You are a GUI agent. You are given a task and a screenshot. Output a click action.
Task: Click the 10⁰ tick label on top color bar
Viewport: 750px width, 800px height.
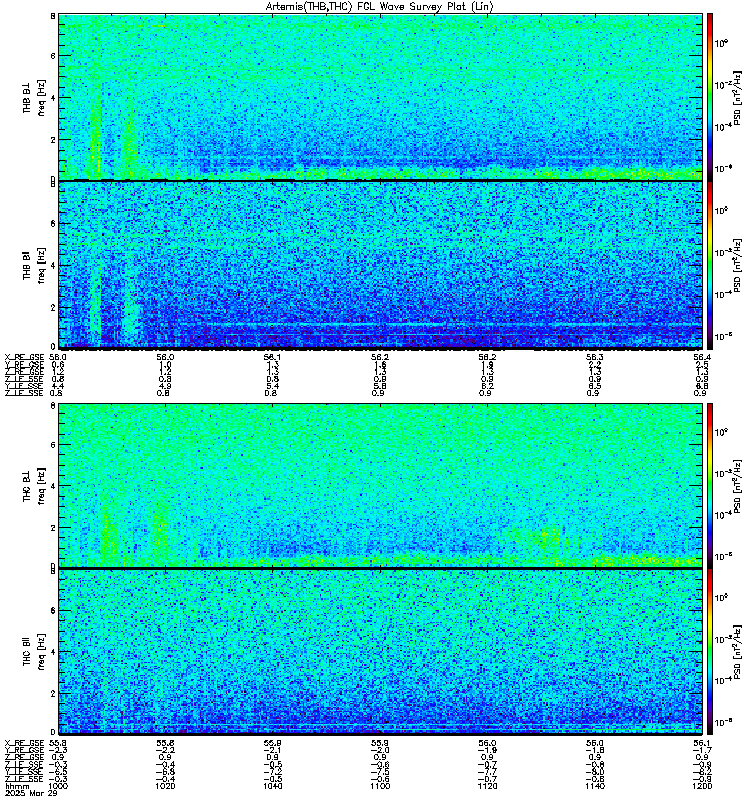(721, 43)
